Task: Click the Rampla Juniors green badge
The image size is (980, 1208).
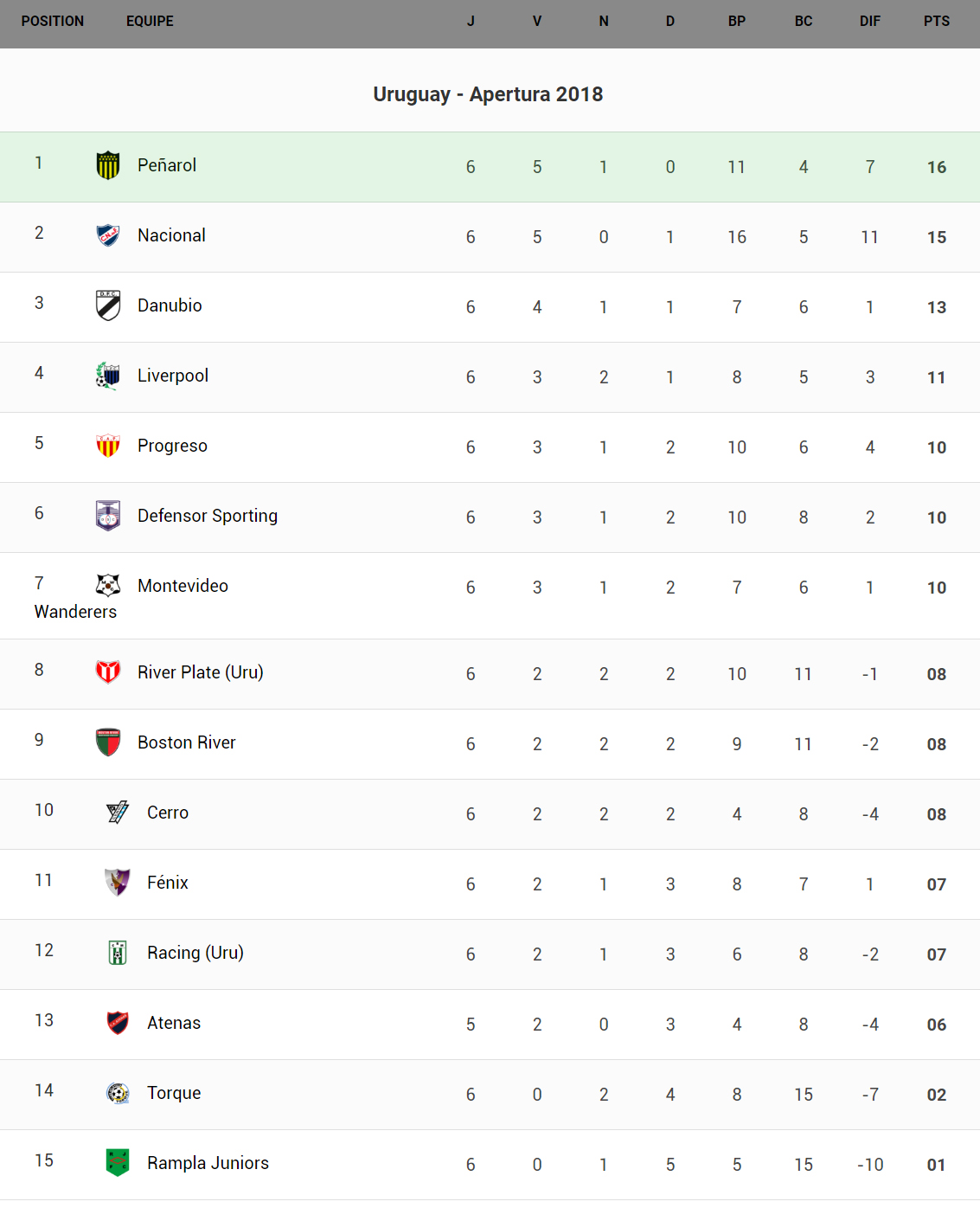Action: click(x=118, y=1163)
